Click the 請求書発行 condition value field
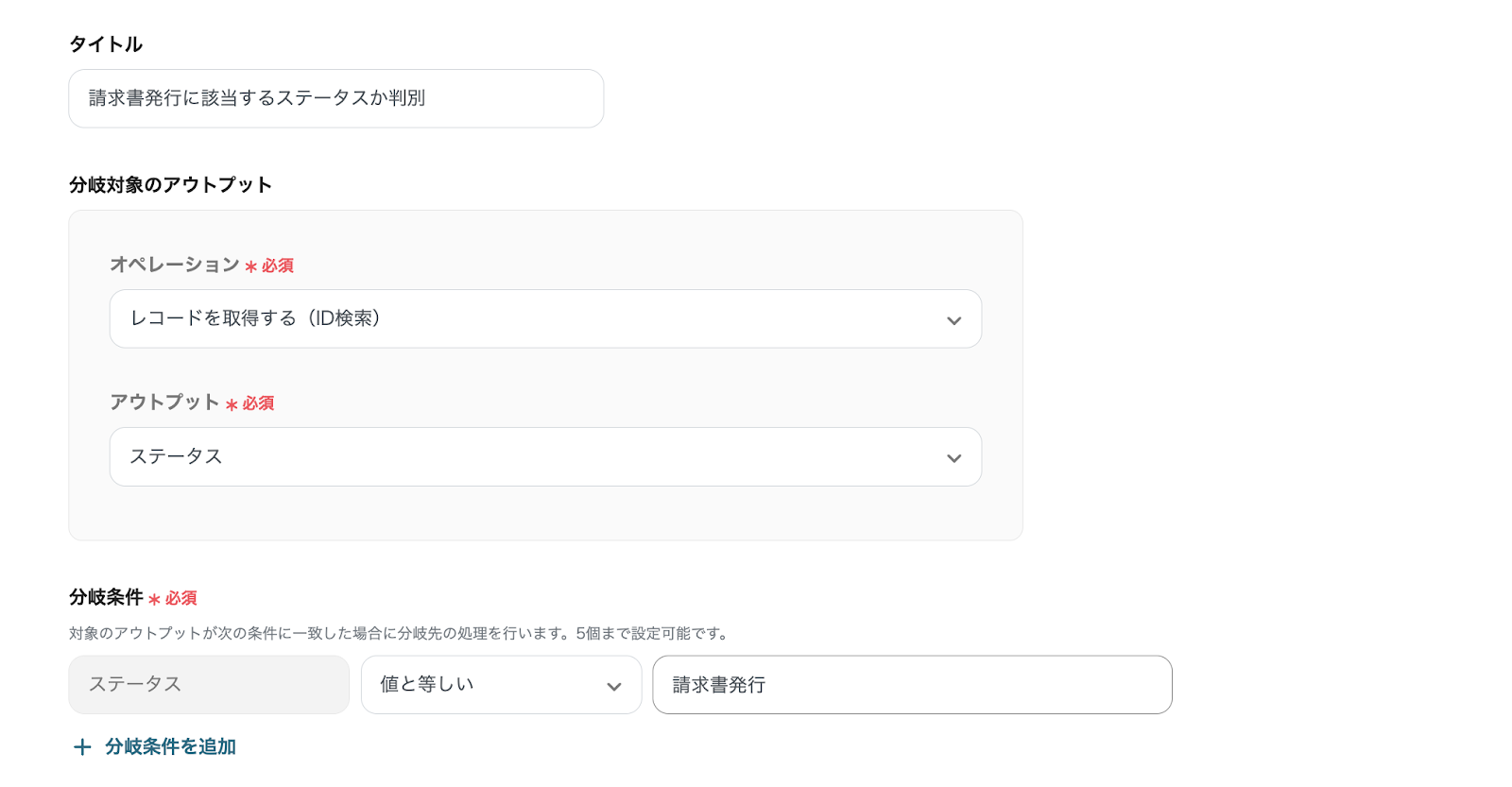 click(911, 685)
